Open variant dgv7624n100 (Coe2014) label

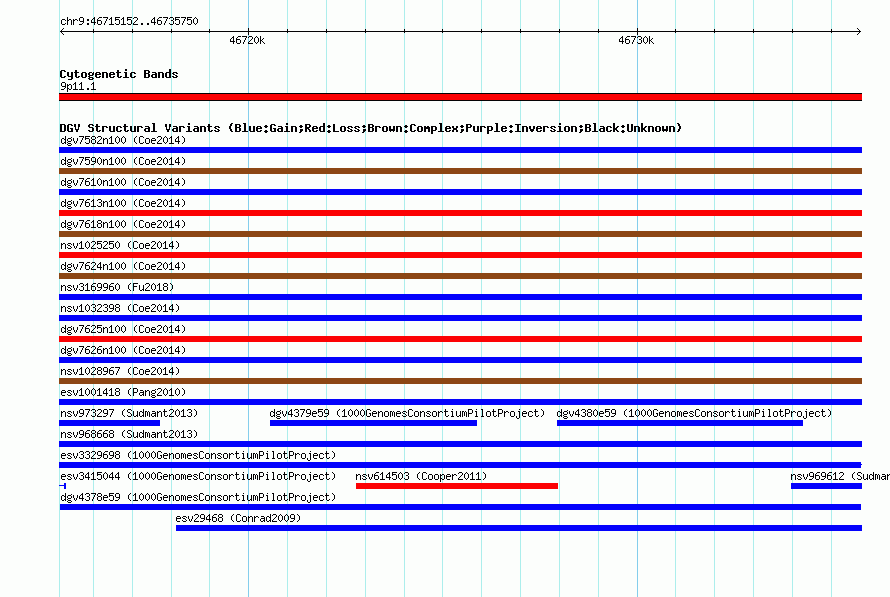click(x=123, y=266)
